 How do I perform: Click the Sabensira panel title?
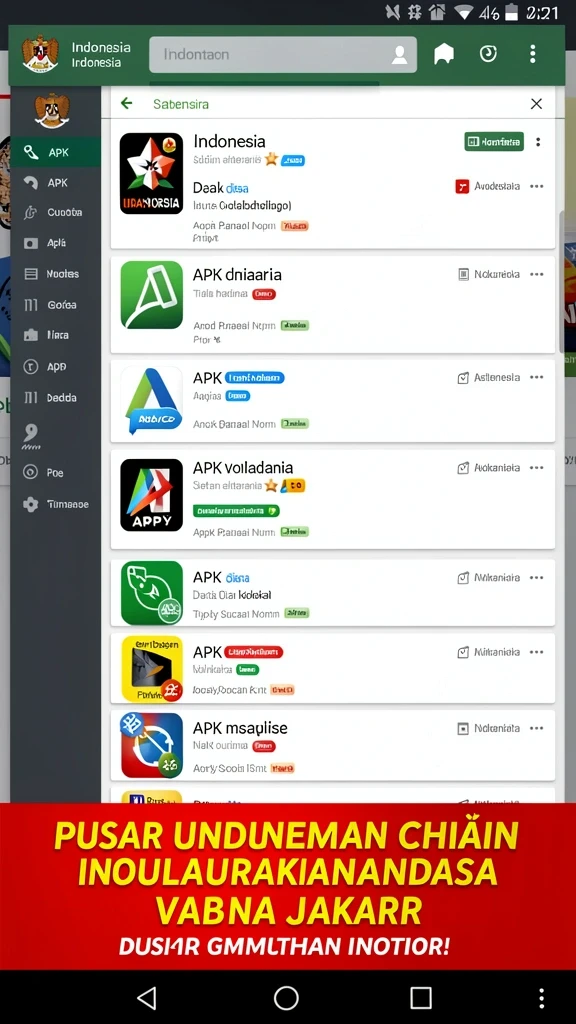tap(181, 104)
